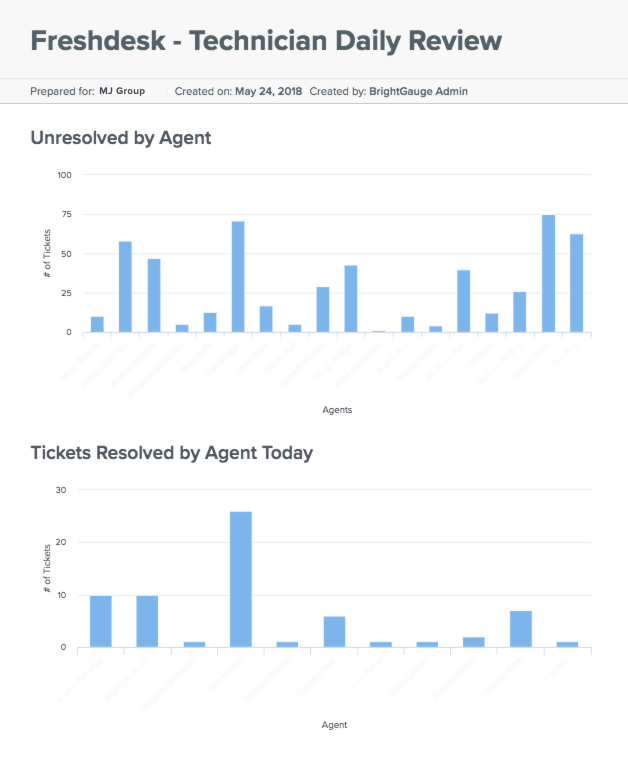Click the "Freshdesk - Technician Daily Review" report title

266,41
